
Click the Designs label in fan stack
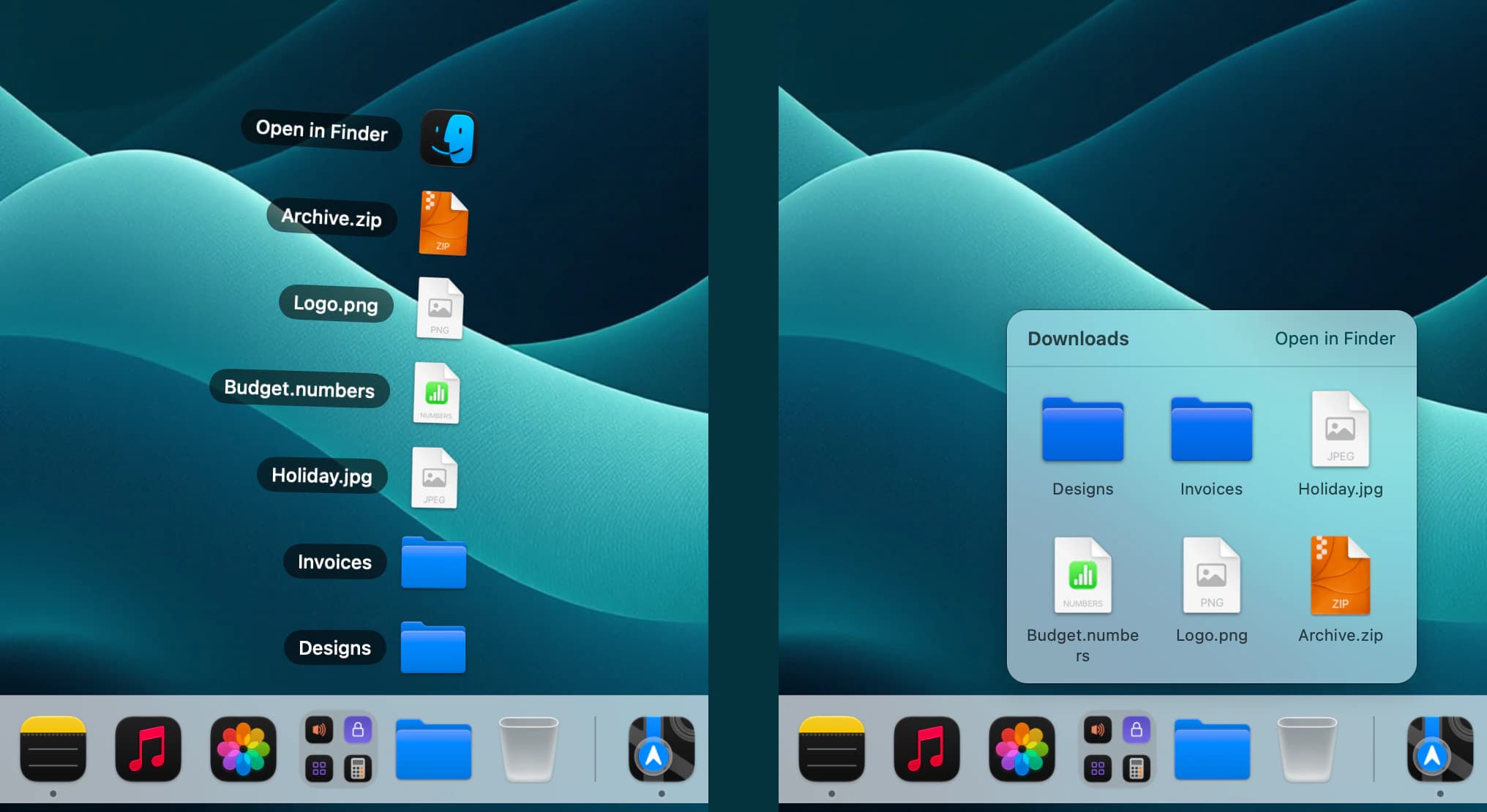[334, 648]
